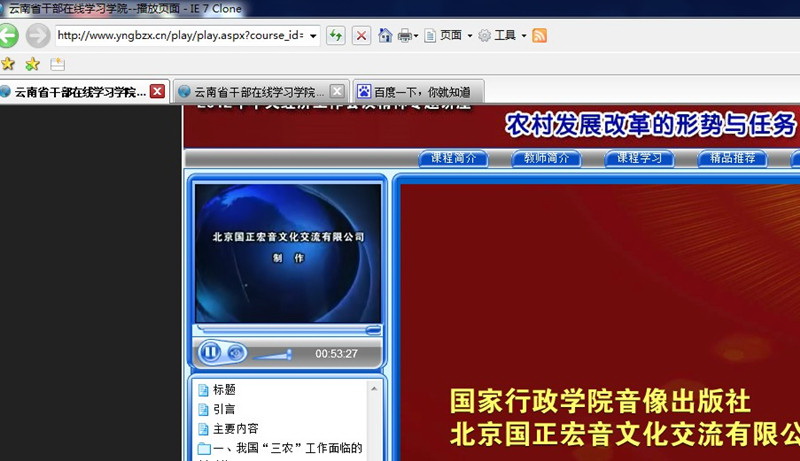Open the 工具 menu dropdown

pos(510,35)
